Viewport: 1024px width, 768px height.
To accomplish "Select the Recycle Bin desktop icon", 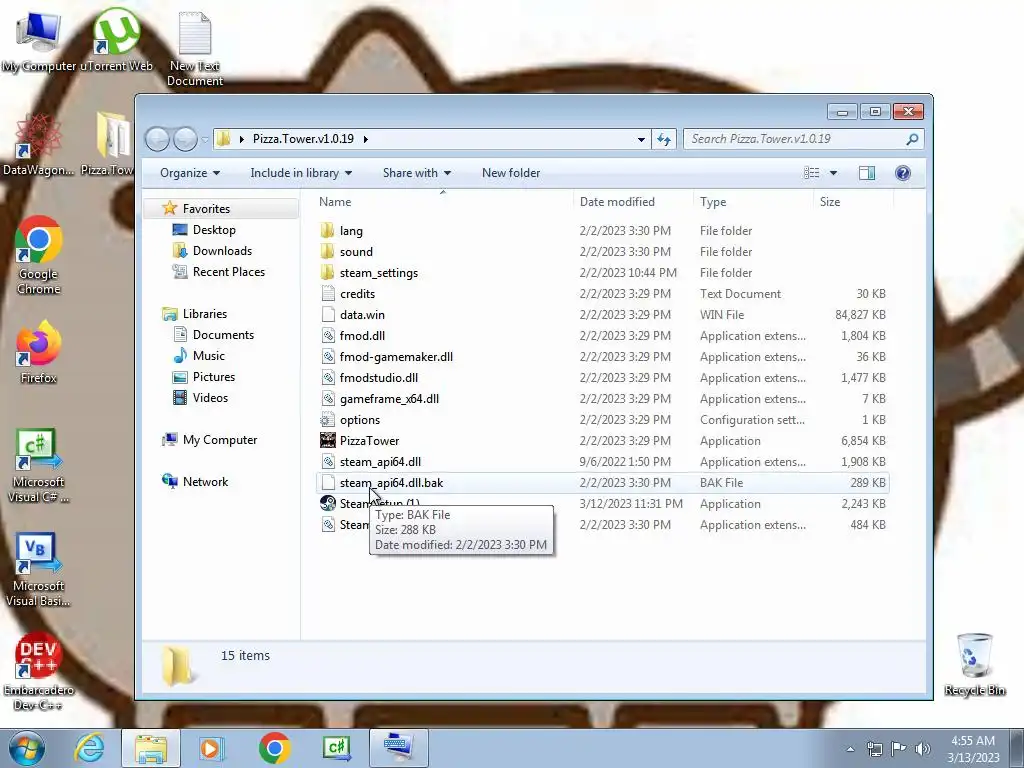I will tap(974, 665).
